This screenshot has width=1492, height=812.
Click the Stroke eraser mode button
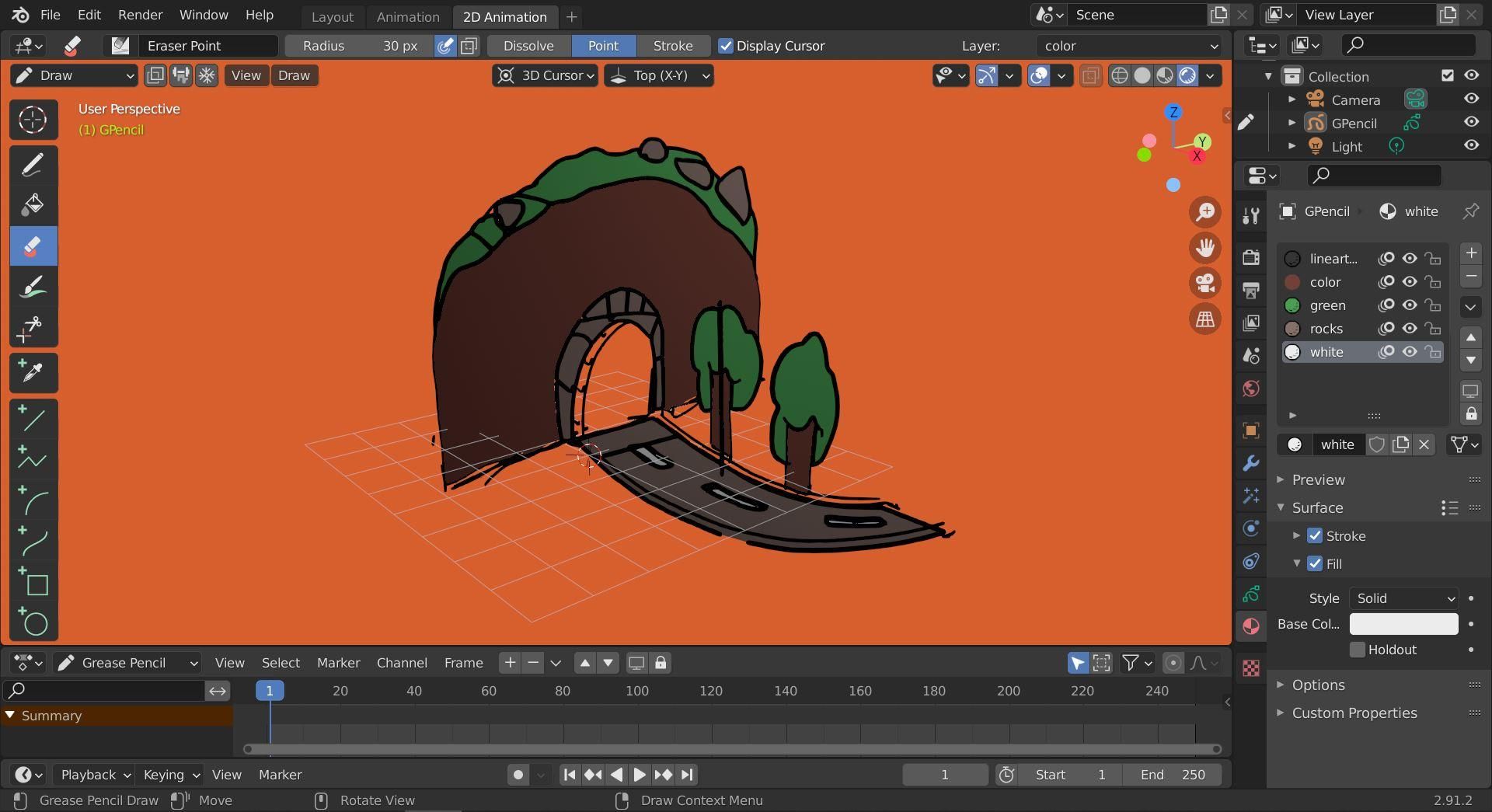point(673,46)
